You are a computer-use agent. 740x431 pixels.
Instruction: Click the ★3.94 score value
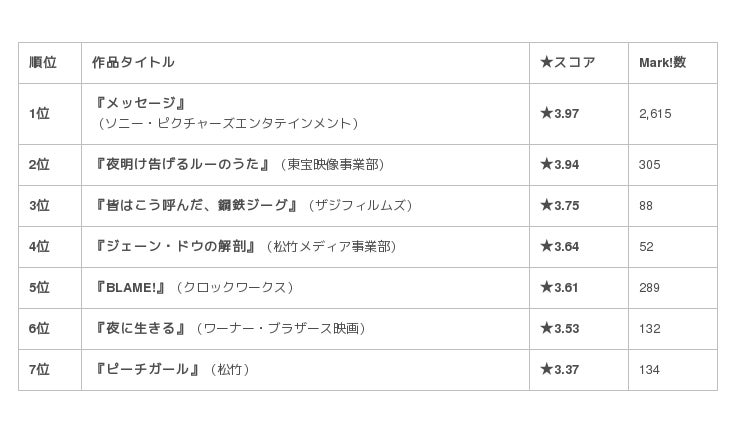tap(559, 164)
